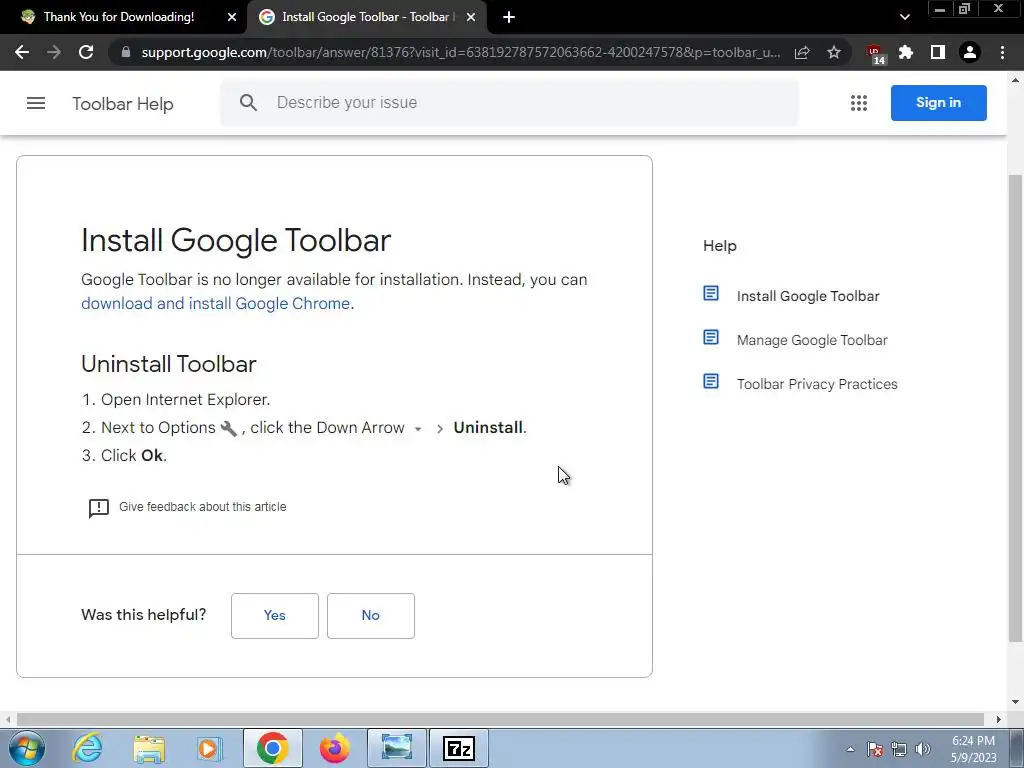Click the horizontal scrollbar at the page bottom
1024x768 pixels.
point(500,719)
